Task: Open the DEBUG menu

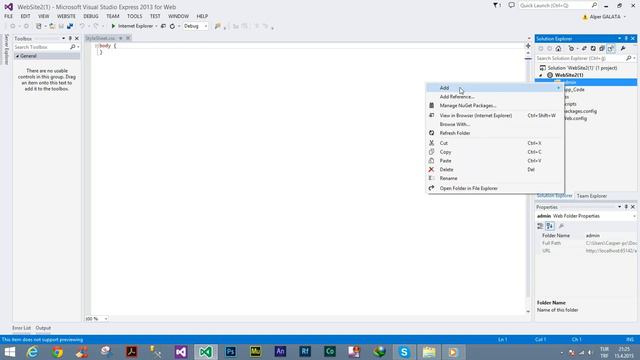Action: (91, 16)
